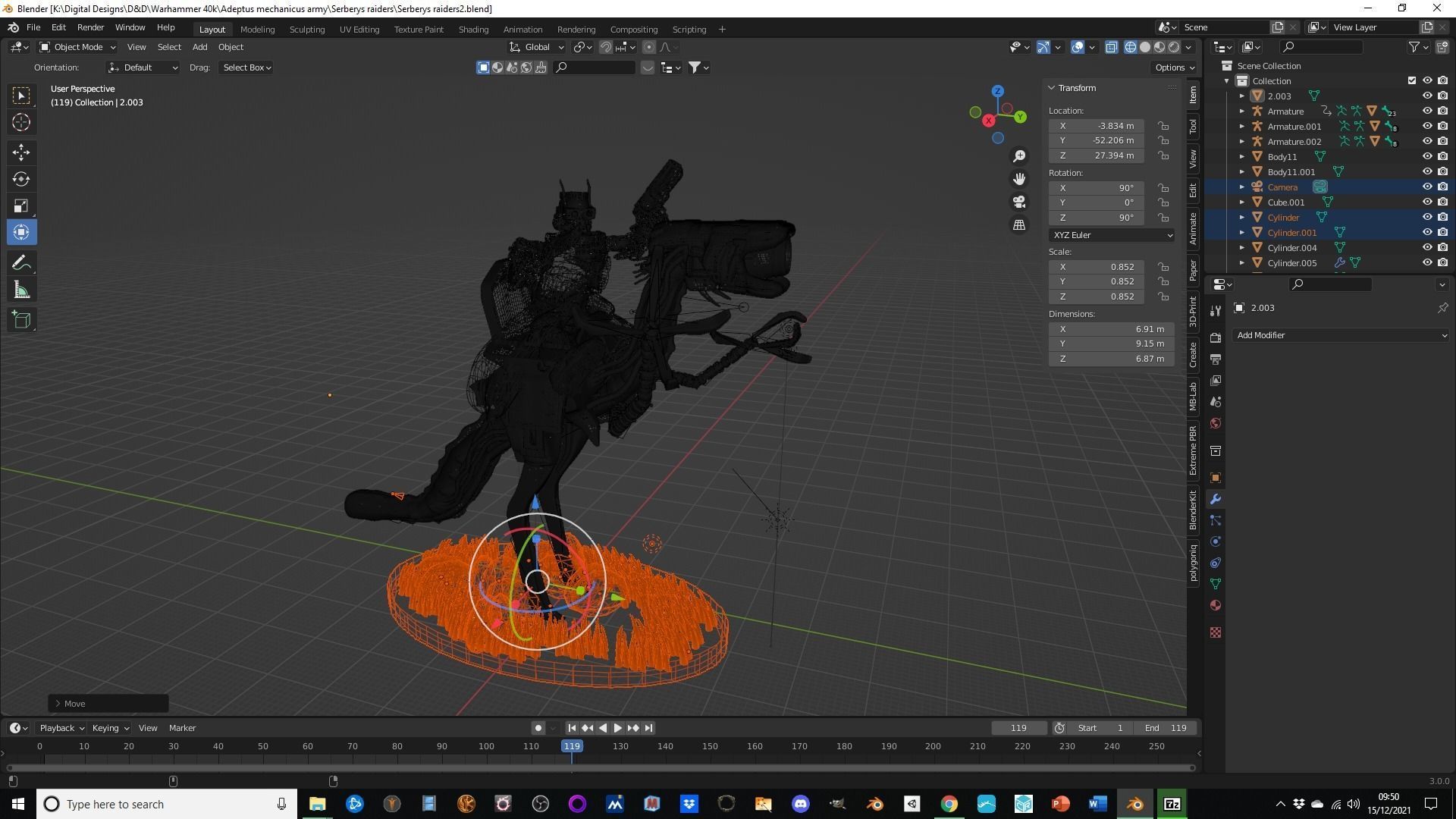Screen dimensions: 1456x819
Task: Click the Marker menu in timeline
Action: coord(182,728)
